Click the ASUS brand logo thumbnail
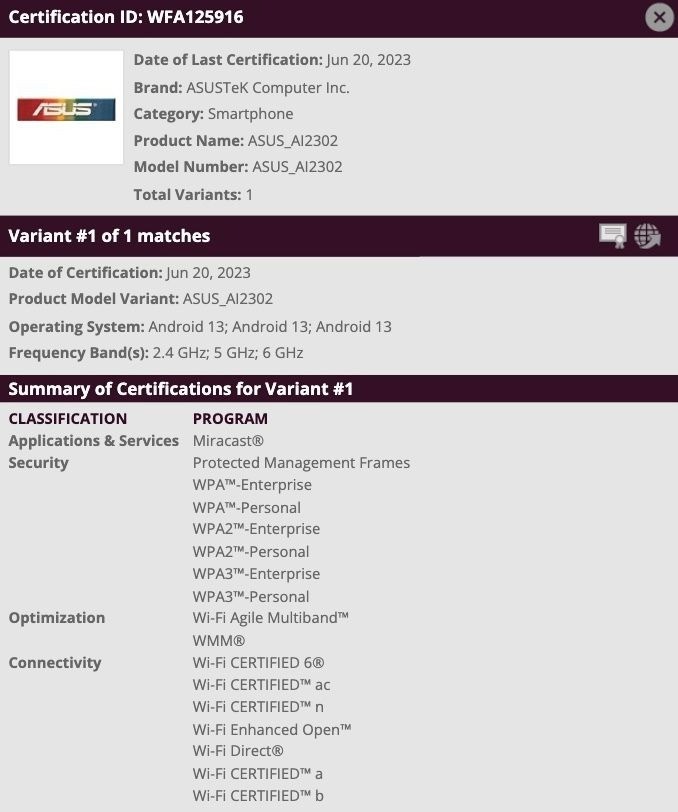Viewport: 678px width, 812px height. (x=66, y=108)
